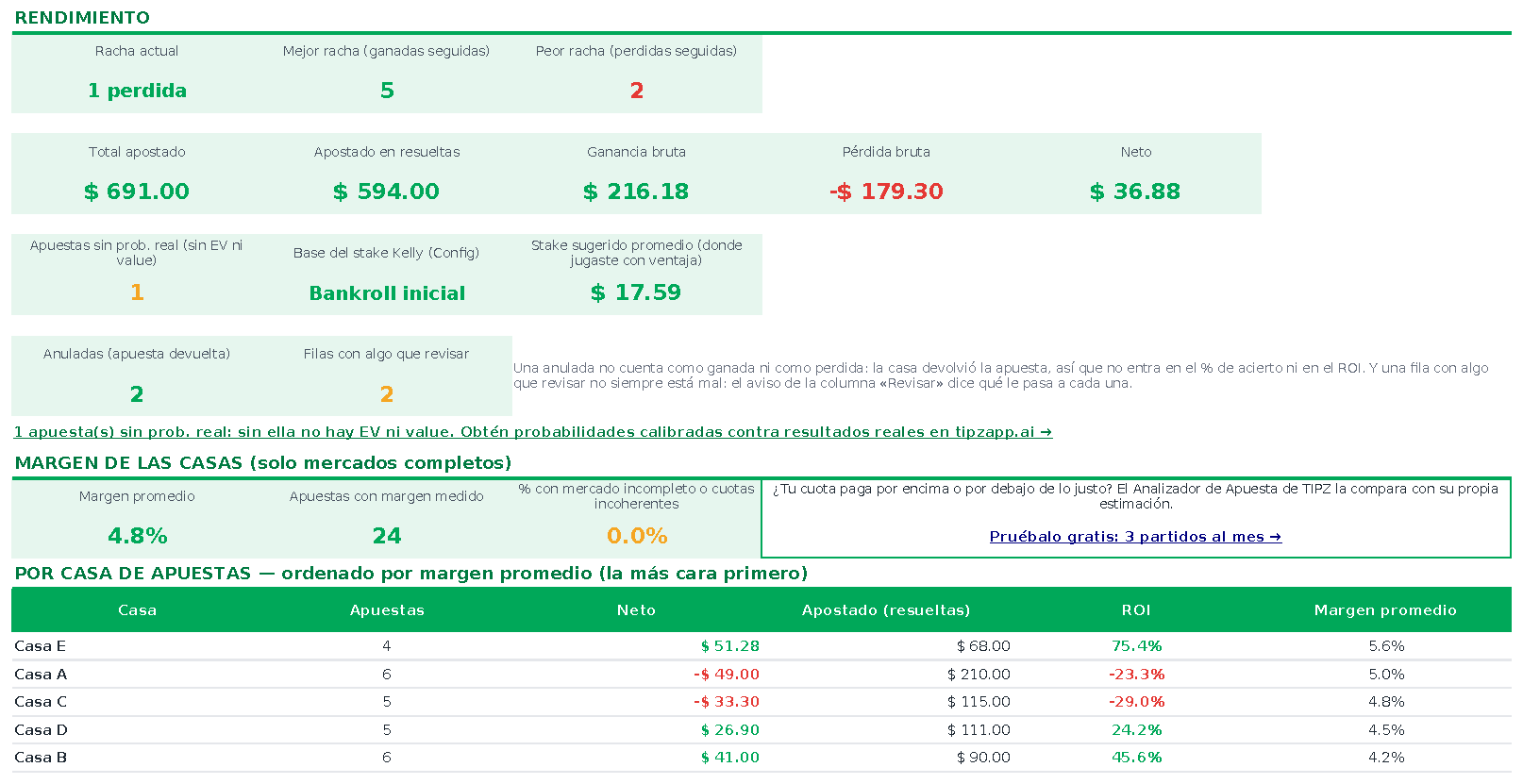Select the '$ 115.00' staked amount

(x=979, y=702)
